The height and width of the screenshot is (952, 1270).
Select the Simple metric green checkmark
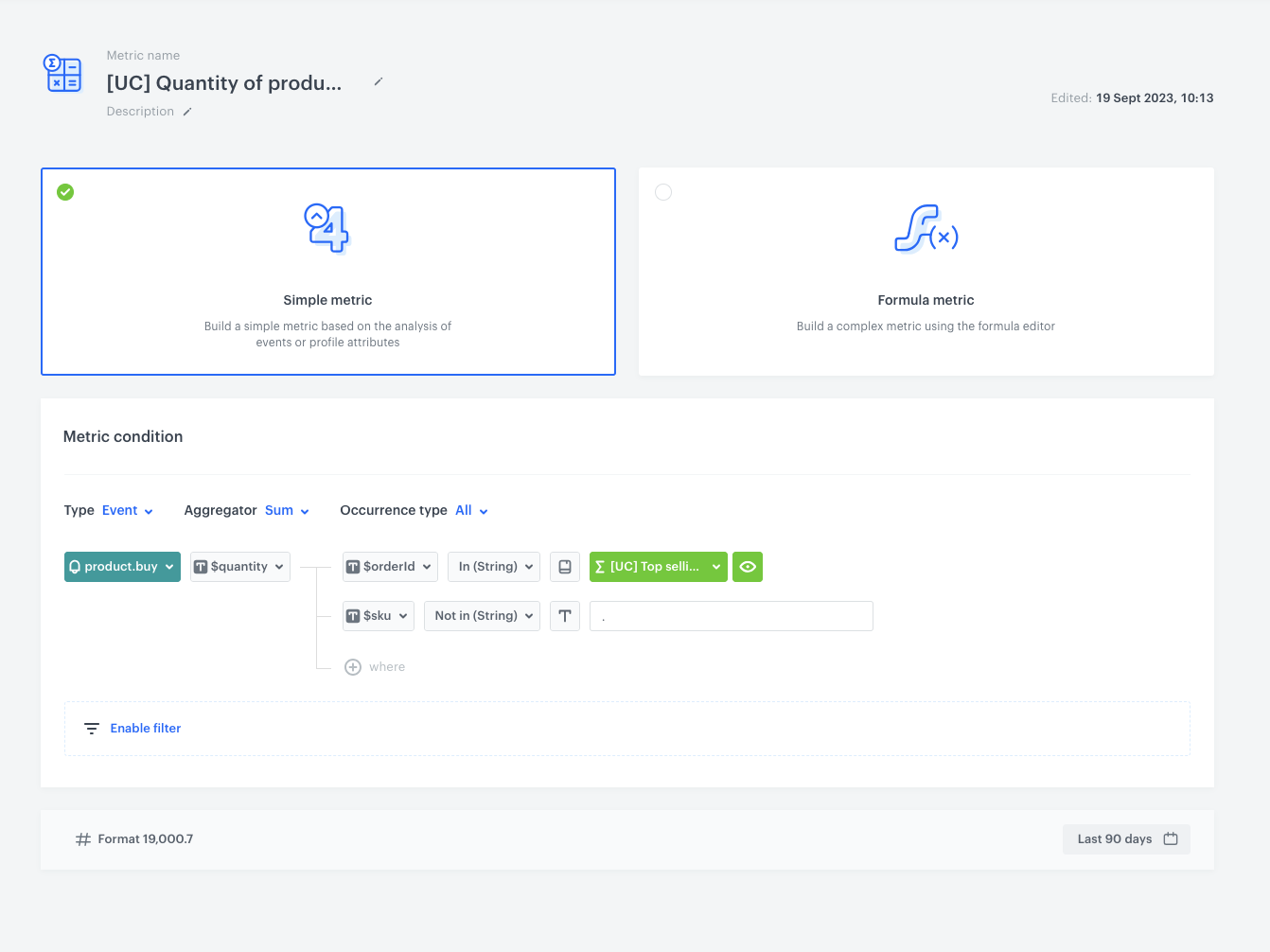click(x=65, y=192)
